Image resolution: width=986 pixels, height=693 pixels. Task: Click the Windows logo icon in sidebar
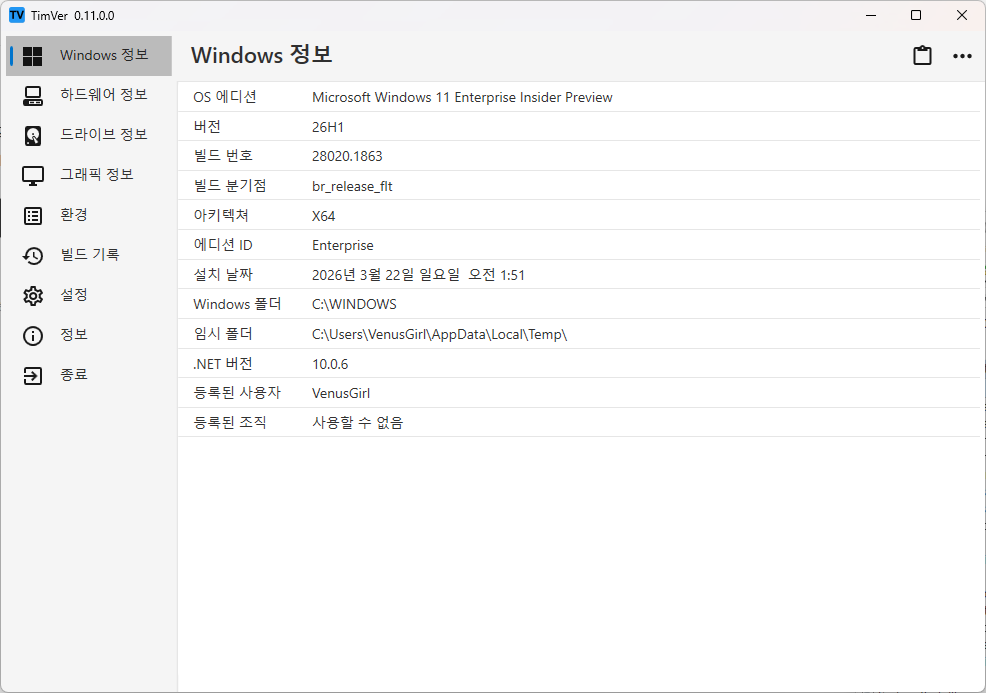tap(32, 56)
